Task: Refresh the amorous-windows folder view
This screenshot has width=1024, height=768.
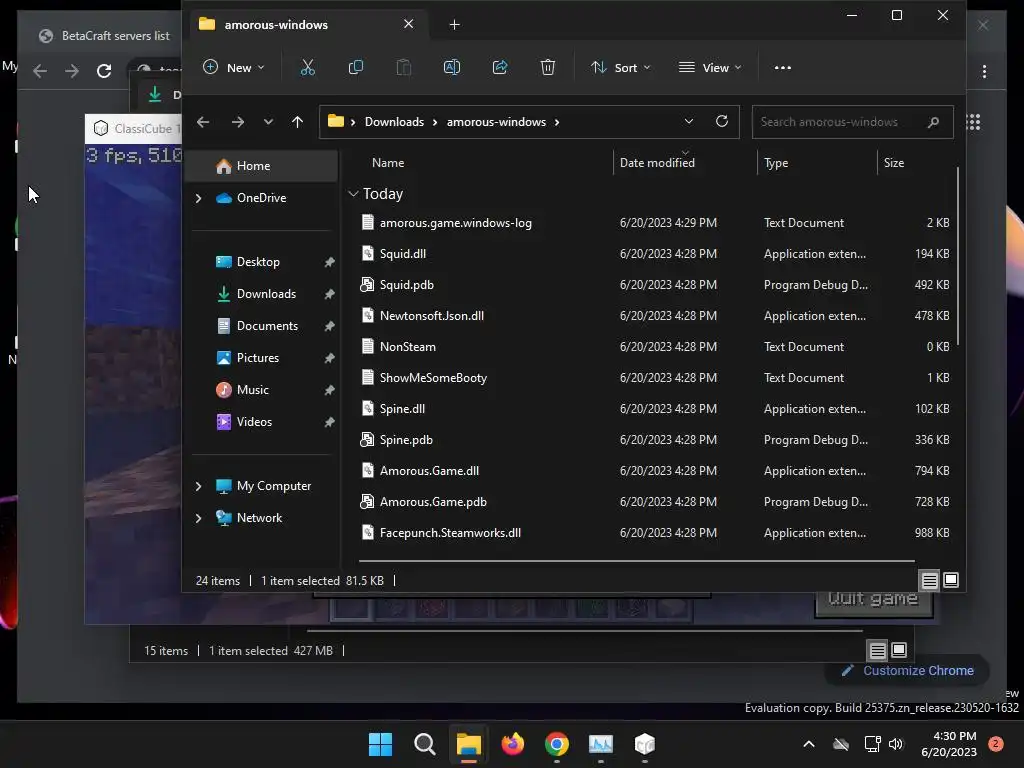Action: tap(722, 121)
